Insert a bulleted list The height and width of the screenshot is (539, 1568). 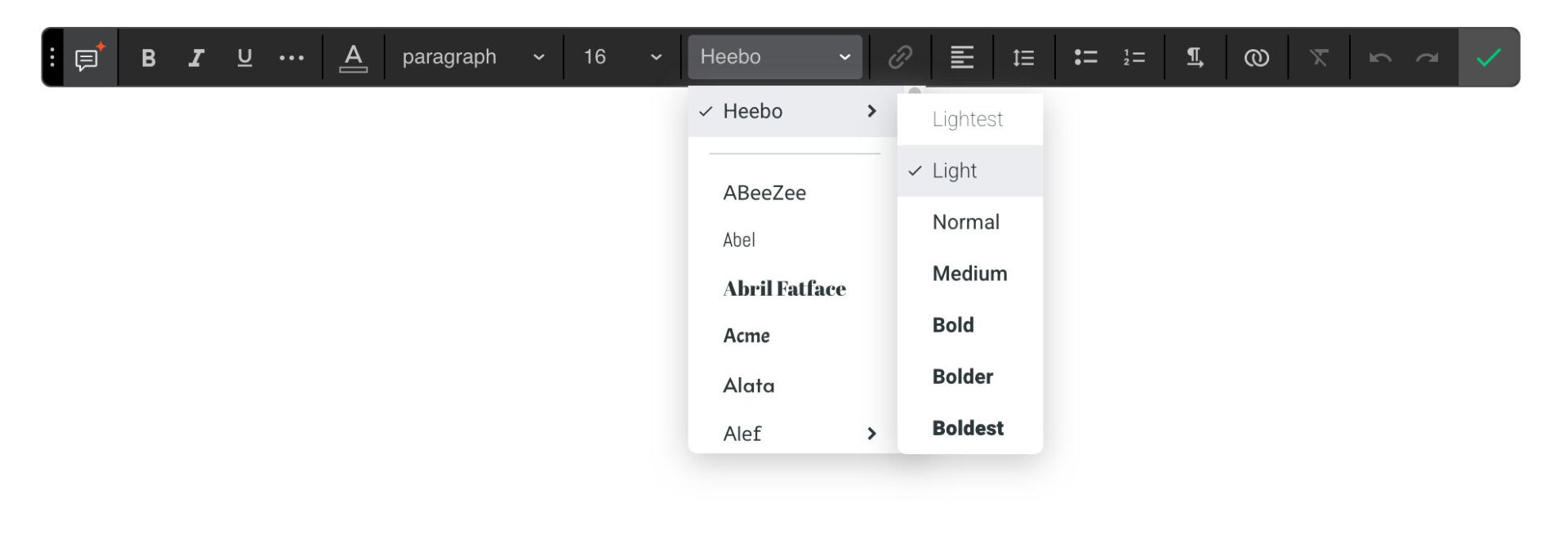pos(1085,57)
